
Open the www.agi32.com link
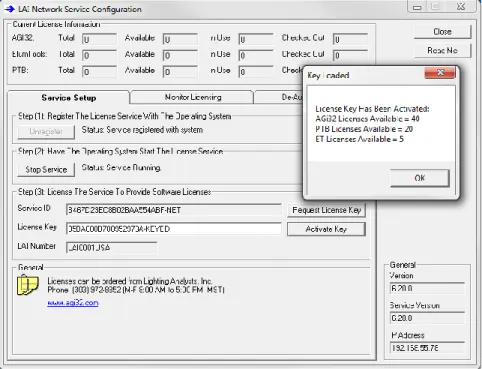(73, 303)
